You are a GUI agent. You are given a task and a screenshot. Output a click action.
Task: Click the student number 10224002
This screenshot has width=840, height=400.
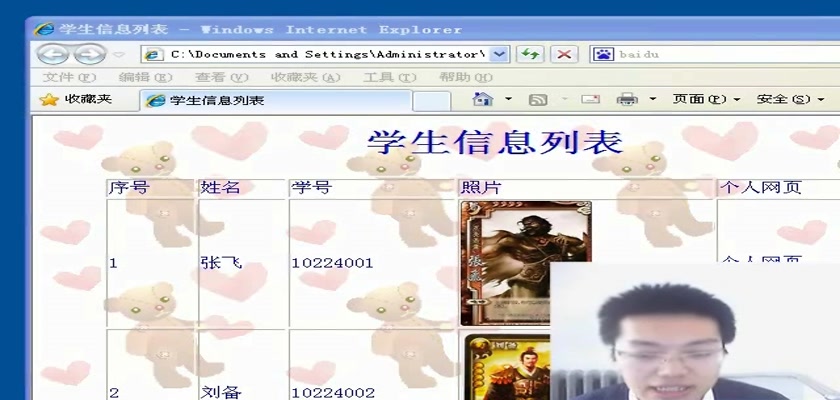(x=333, y=393)
